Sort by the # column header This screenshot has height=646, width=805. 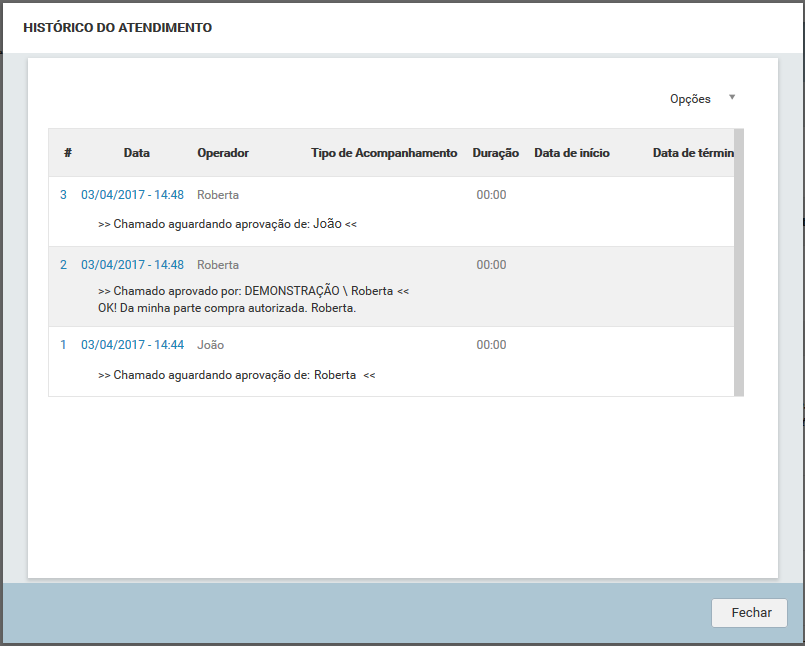click(x=68, y=153)
